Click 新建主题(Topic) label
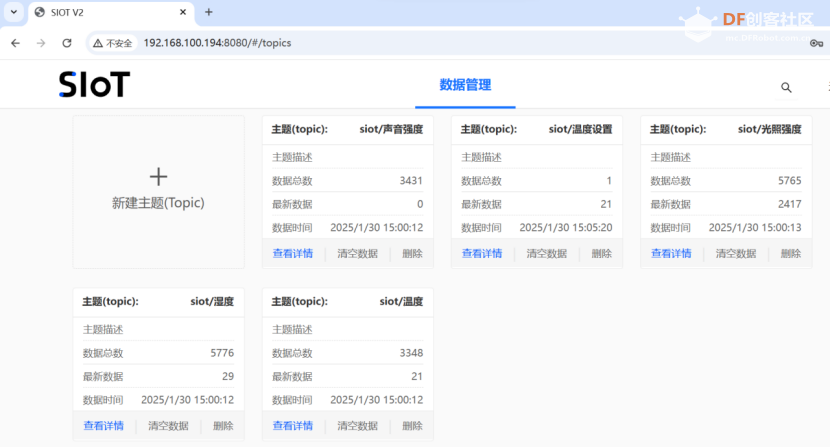831x447 pixels. coord(158,203)
